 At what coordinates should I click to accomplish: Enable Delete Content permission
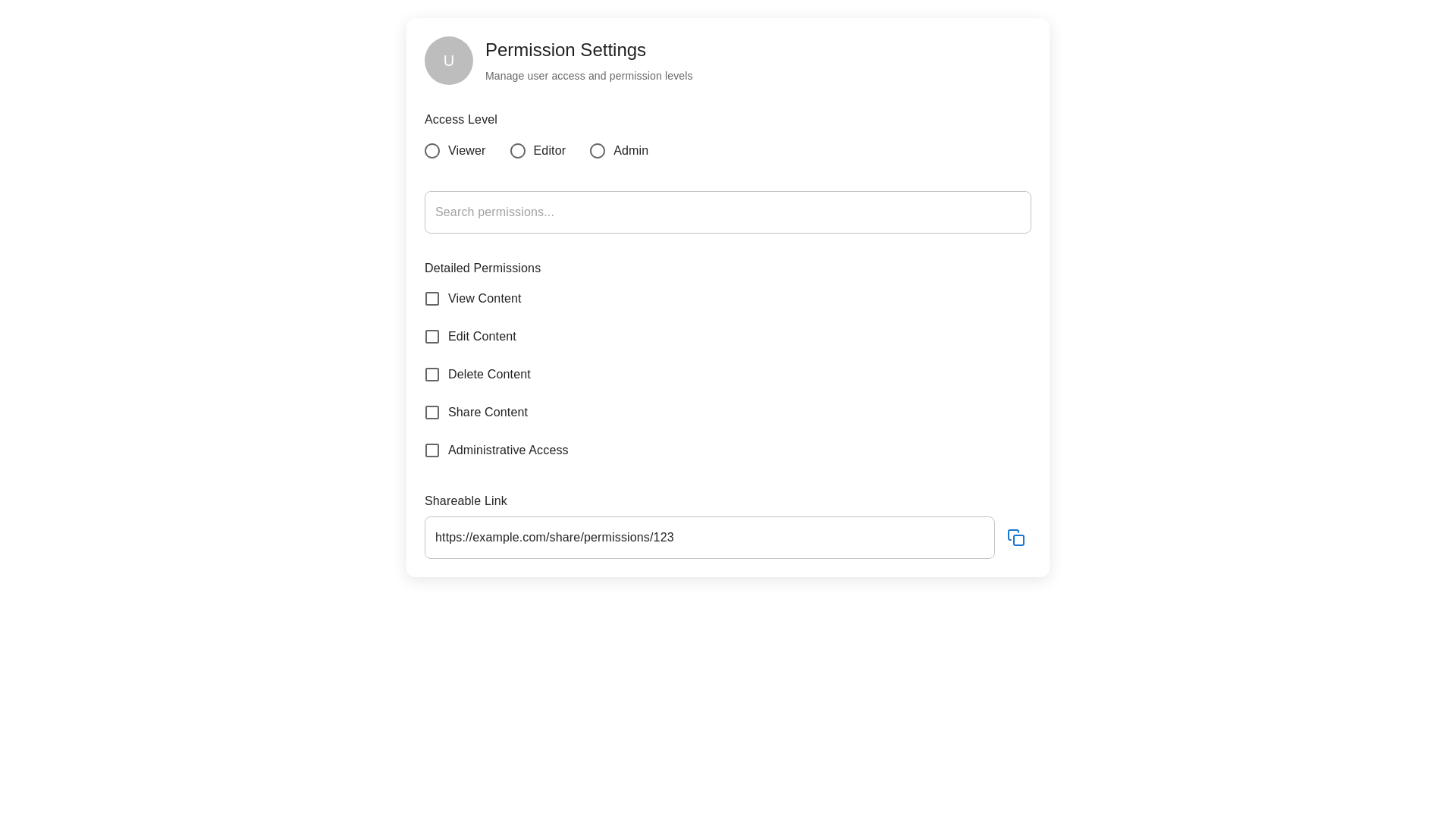(432, 374)
